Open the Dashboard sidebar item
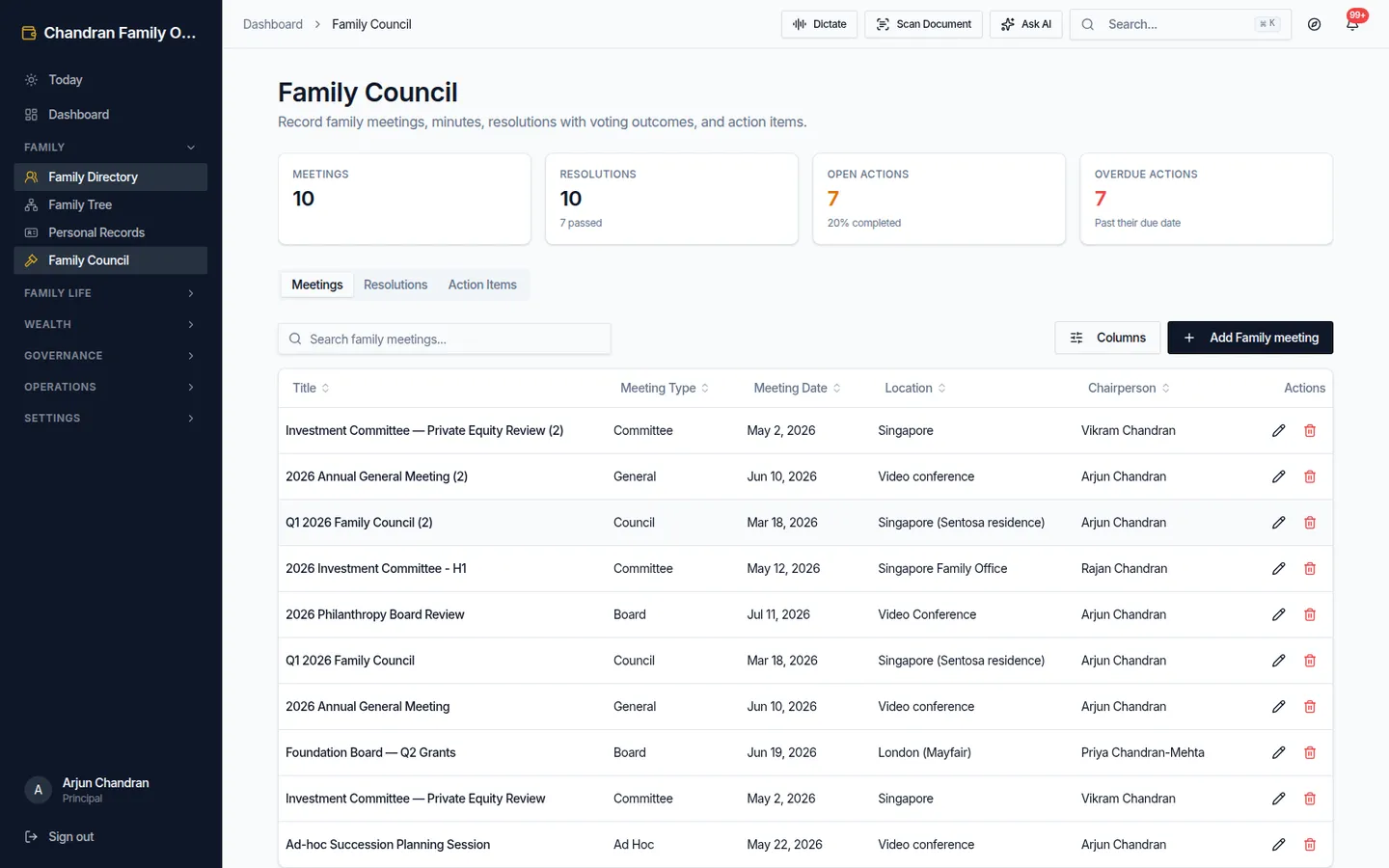Image resolution: width=1389 pixels, height=868 pixels. click(111, 115)
